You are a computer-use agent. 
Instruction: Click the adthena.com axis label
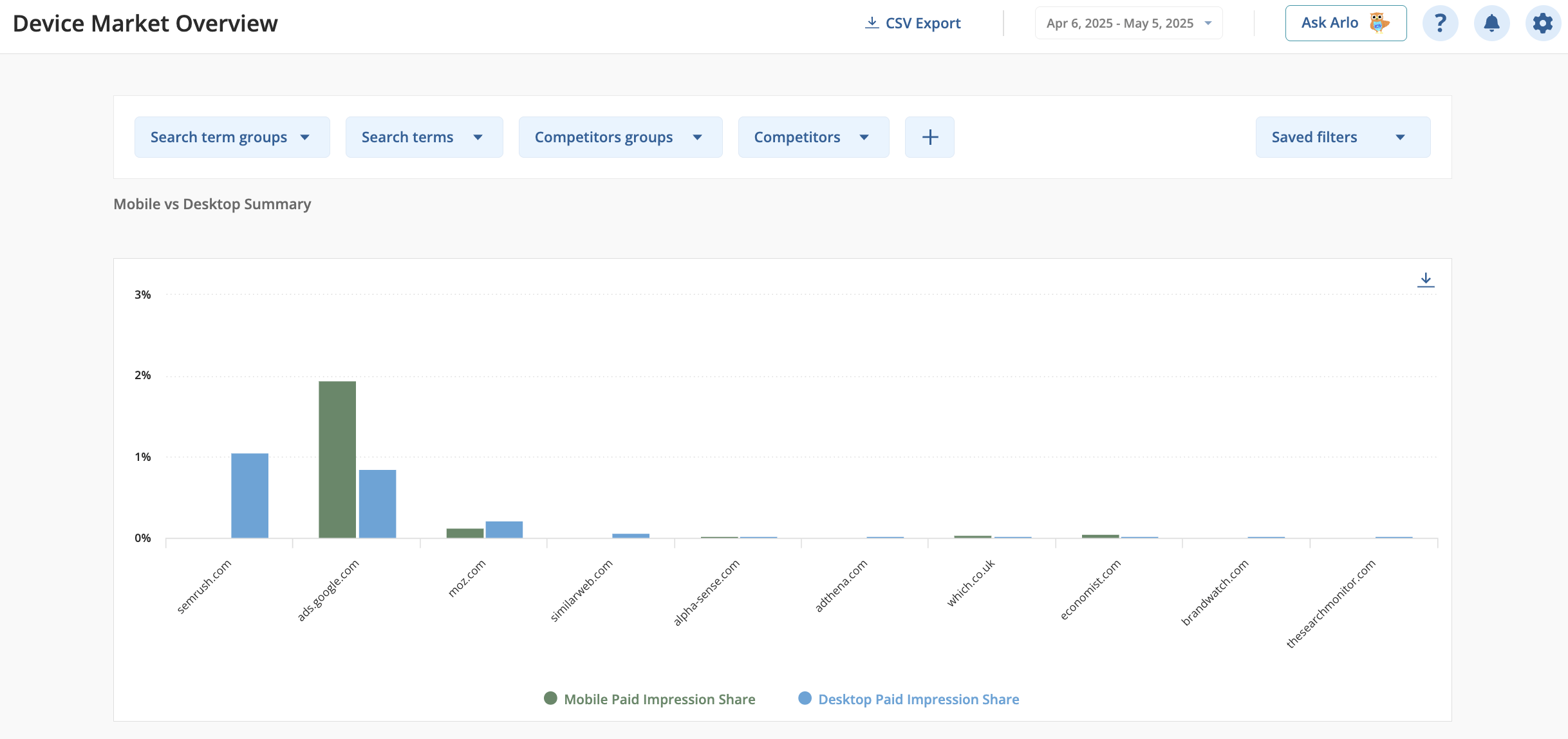tap(841, 585)
